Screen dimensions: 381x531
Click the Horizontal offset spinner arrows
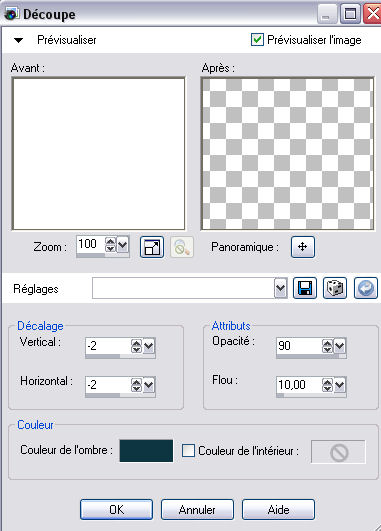pos(136,385)
